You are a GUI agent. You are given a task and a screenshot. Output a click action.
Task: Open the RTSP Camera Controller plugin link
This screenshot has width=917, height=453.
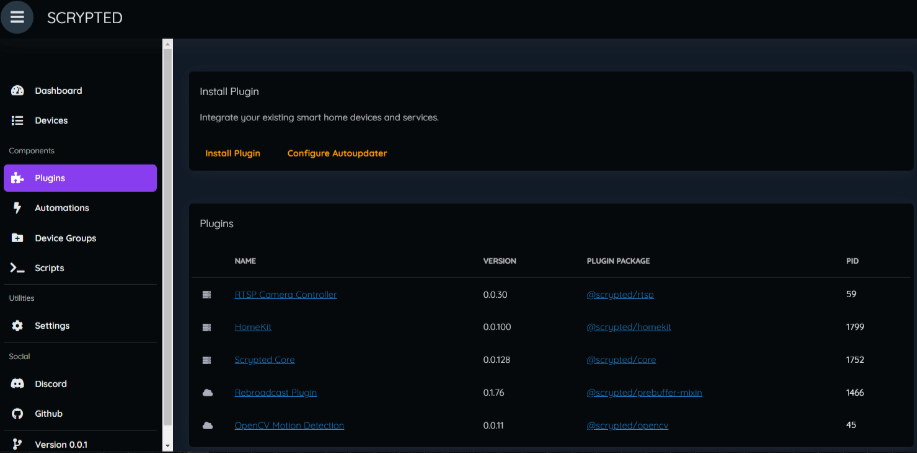pyautogui.click(x=285, y=295)
